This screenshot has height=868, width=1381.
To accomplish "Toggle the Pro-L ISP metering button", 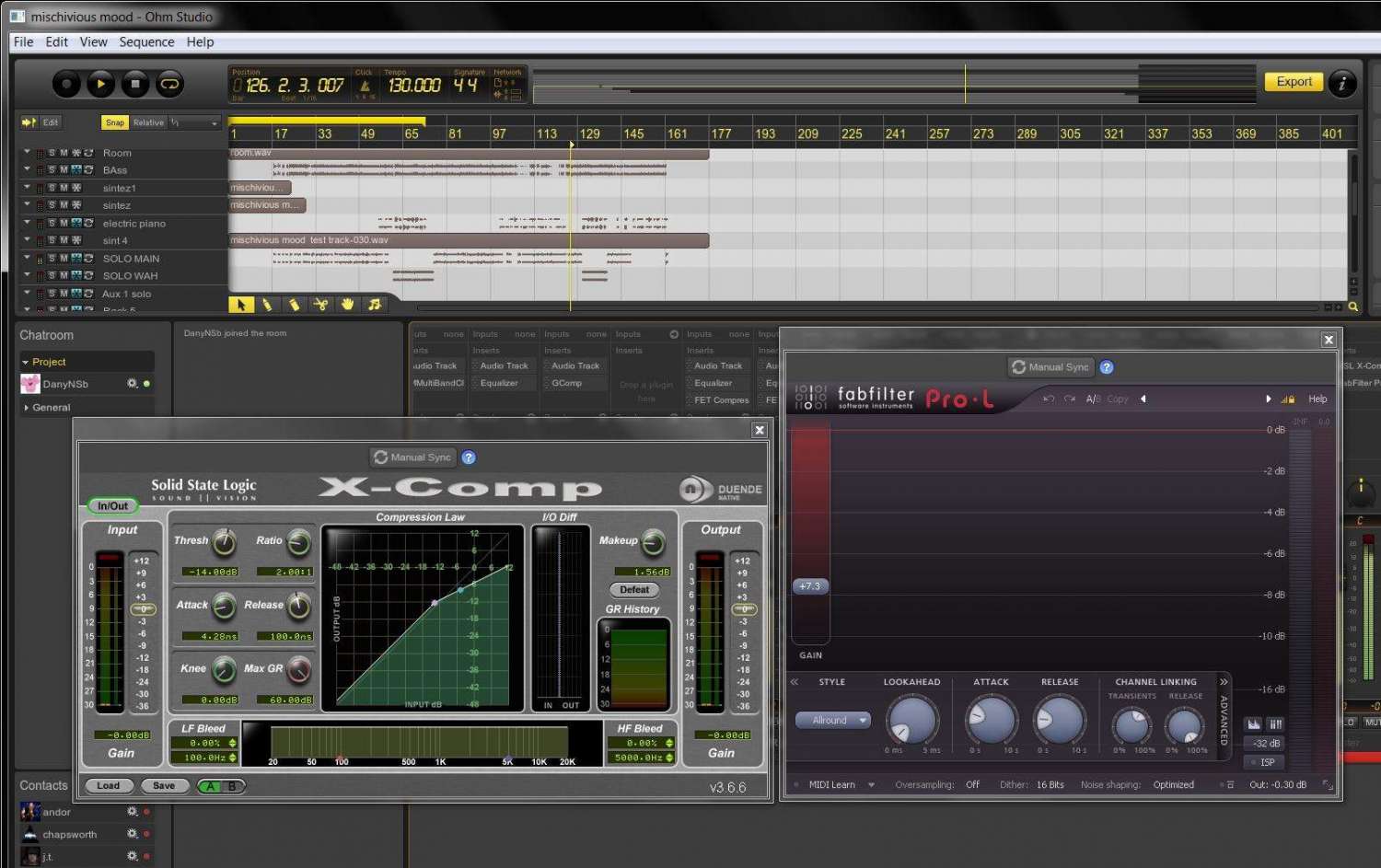I will coord(1266,762).
